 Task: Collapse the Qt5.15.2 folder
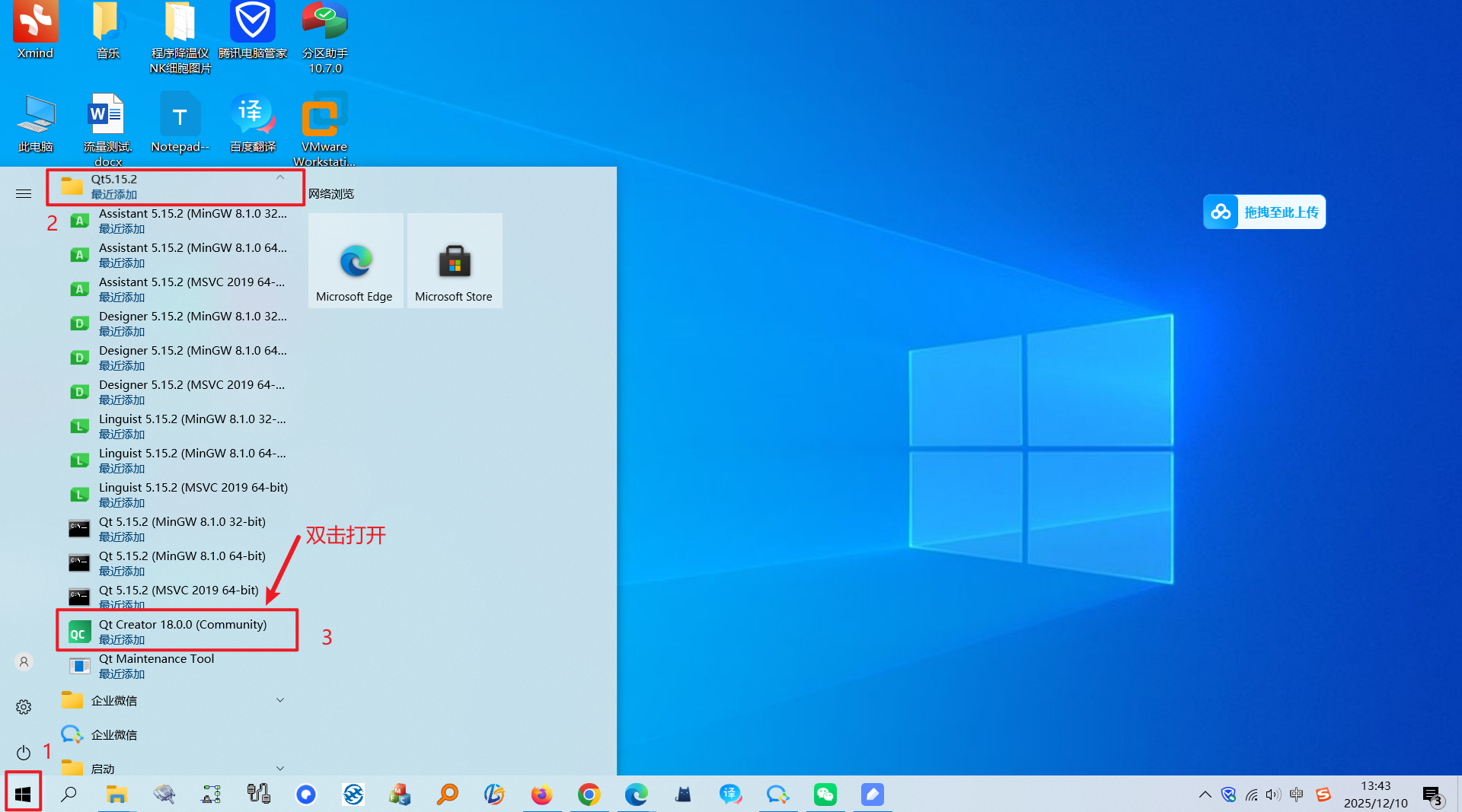175,186
